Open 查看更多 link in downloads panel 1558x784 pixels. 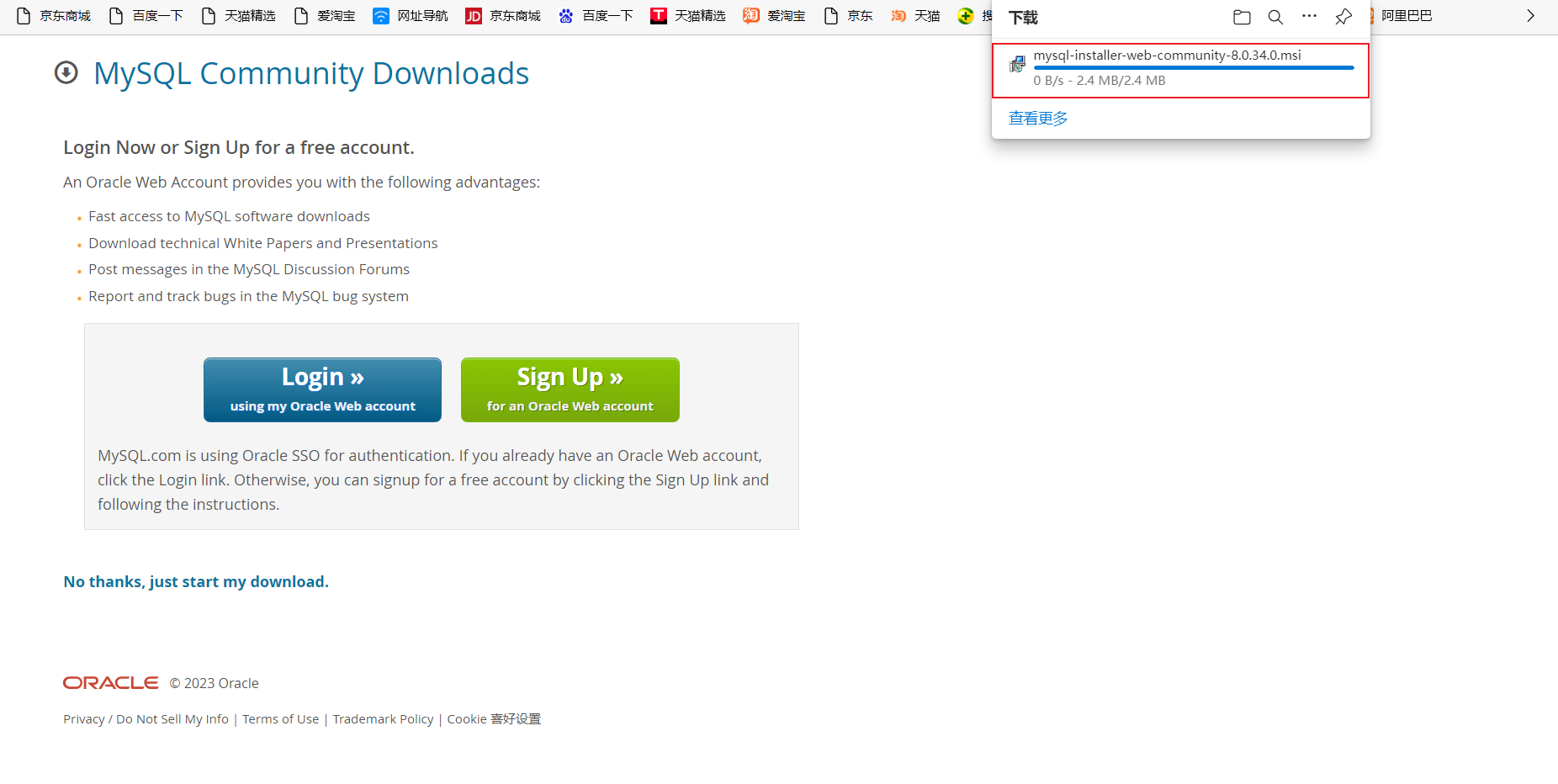(1038, 119)
